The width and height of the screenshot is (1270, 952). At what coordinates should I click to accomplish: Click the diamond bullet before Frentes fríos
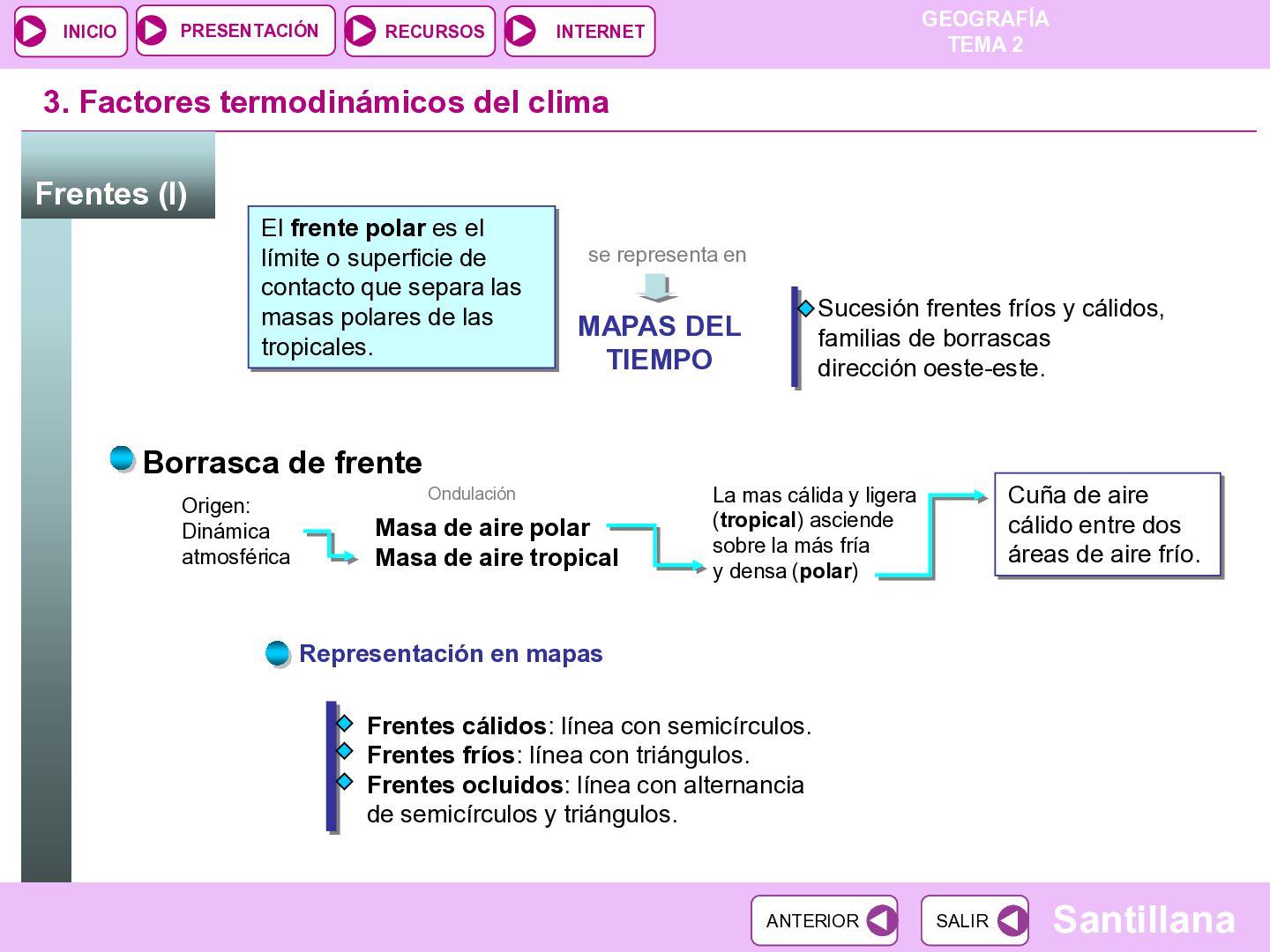(x=345, y=752)
